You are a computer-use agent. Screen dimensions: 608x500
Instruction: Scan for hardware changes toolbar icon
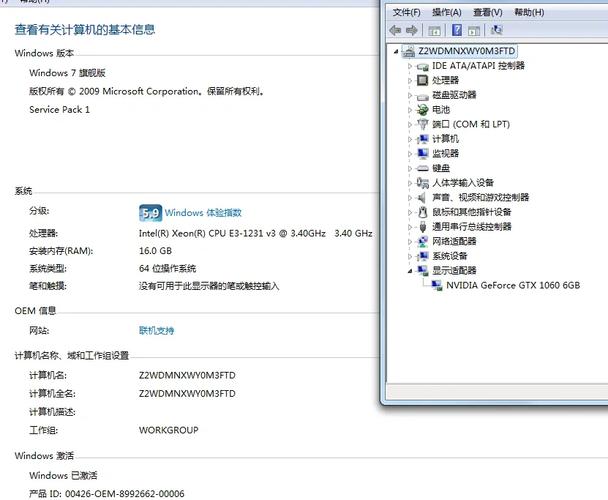(496, 30)
